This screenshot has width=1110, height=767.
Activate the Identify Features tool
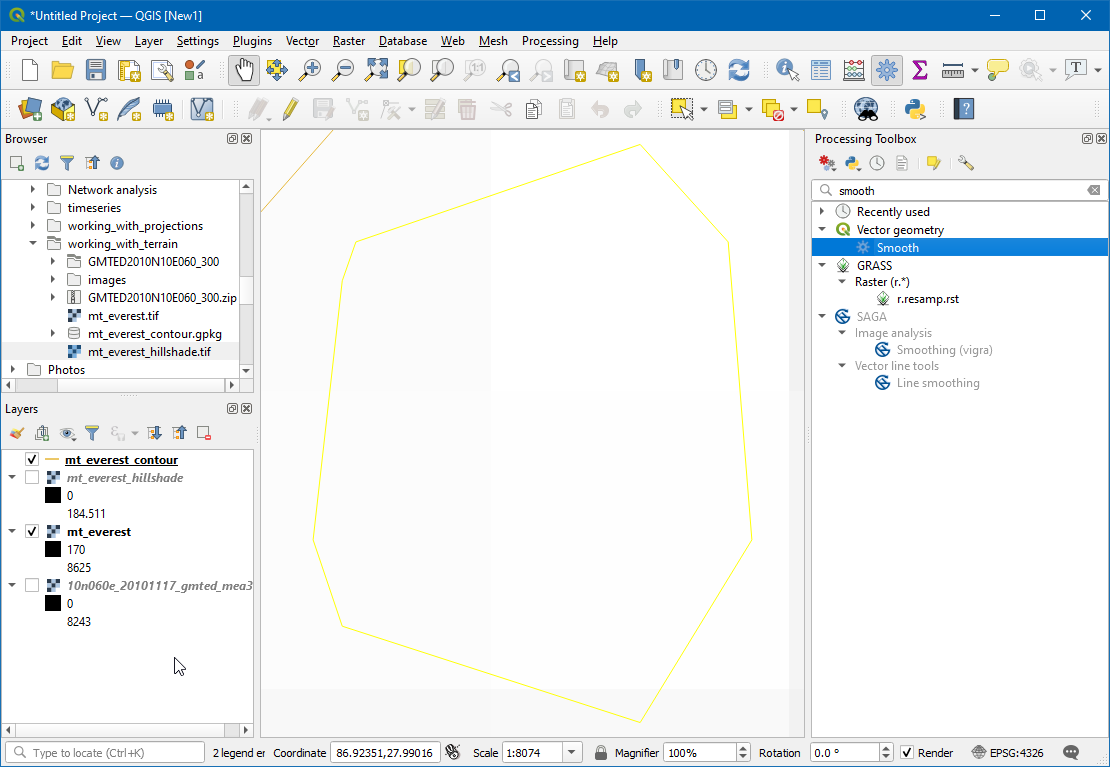click(788, 70)
